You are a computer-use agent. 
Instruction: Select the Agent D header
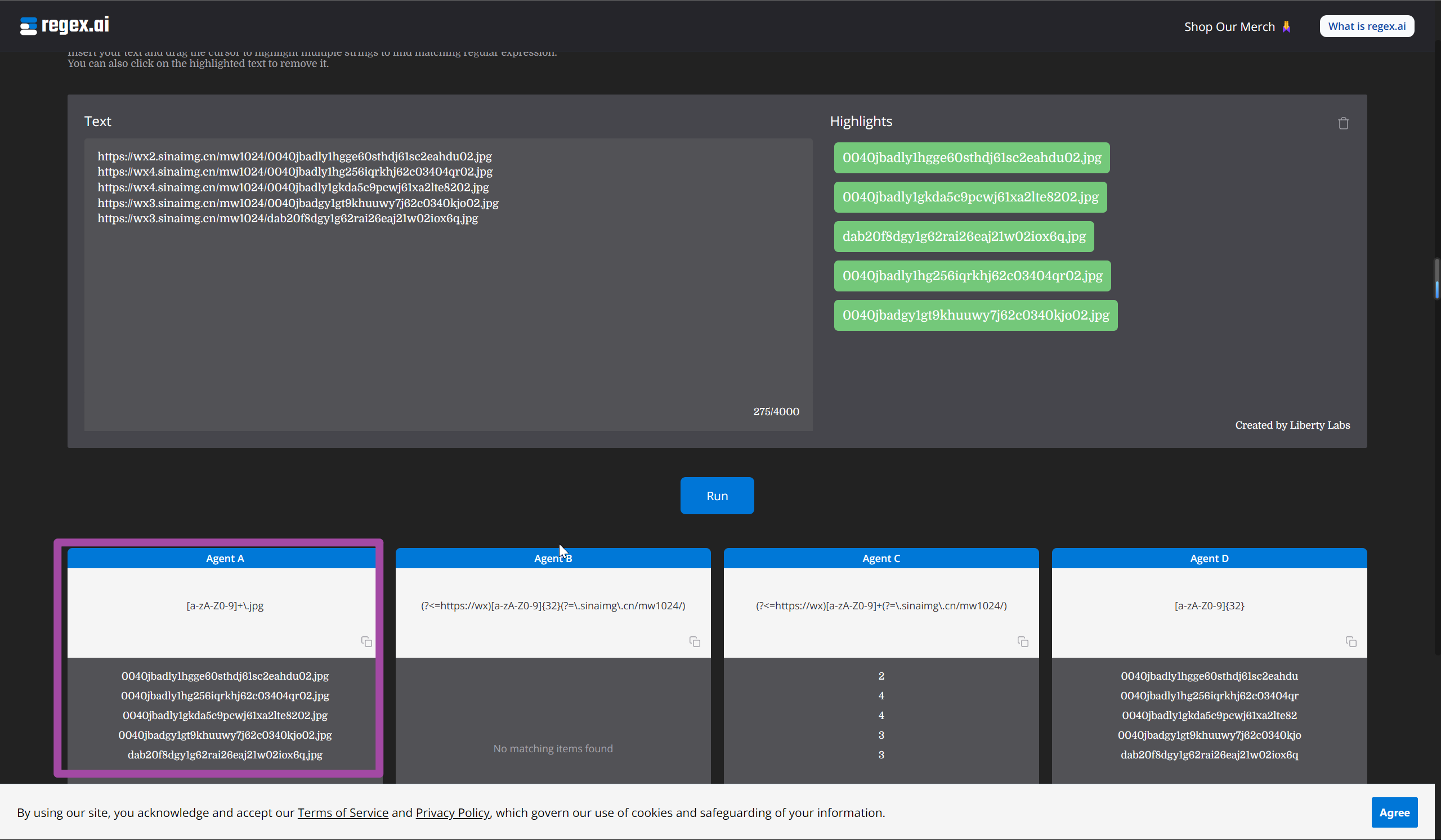coord(1210,558)
